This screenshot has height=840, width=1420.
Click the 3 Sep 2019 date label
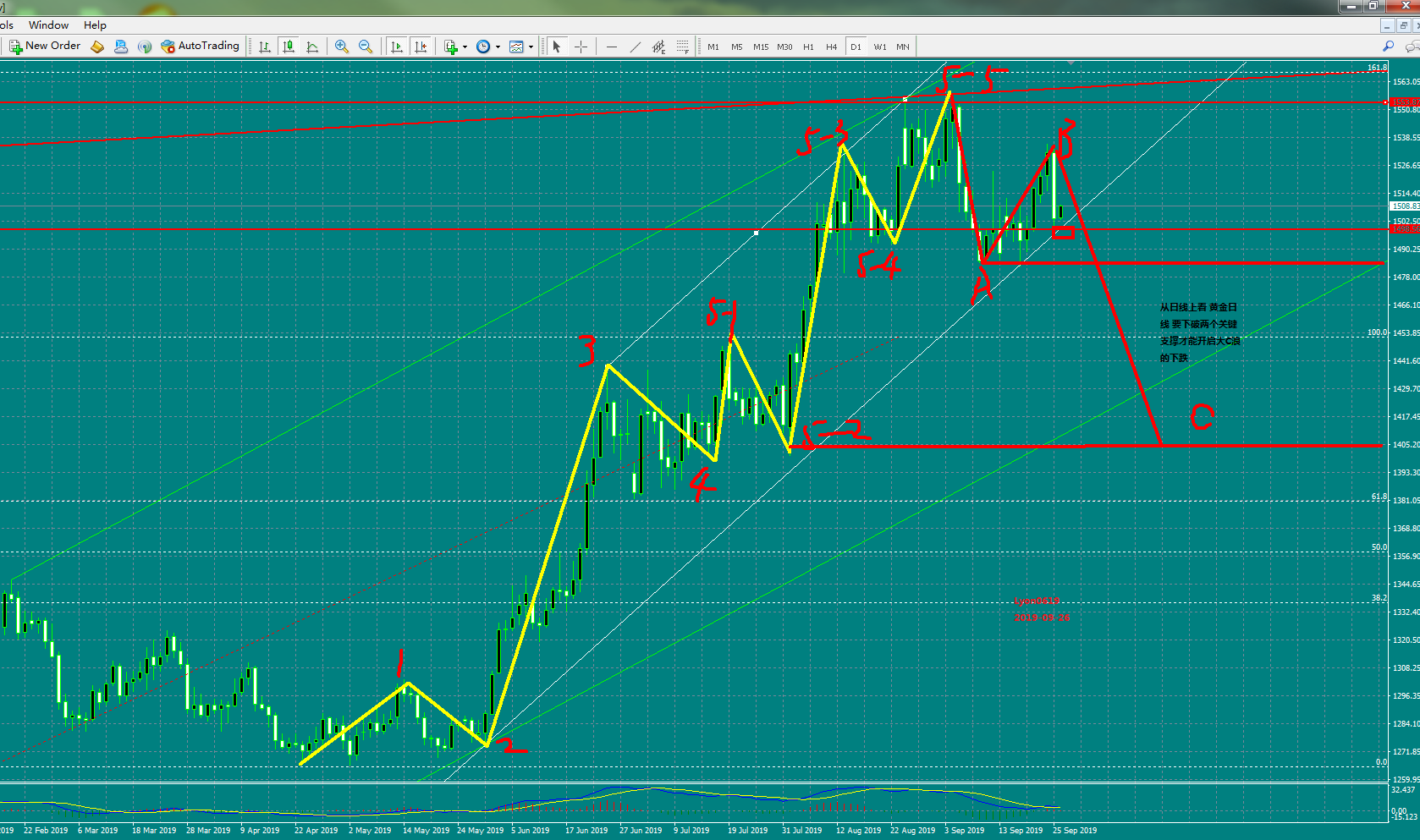click(x=965, y=831)
